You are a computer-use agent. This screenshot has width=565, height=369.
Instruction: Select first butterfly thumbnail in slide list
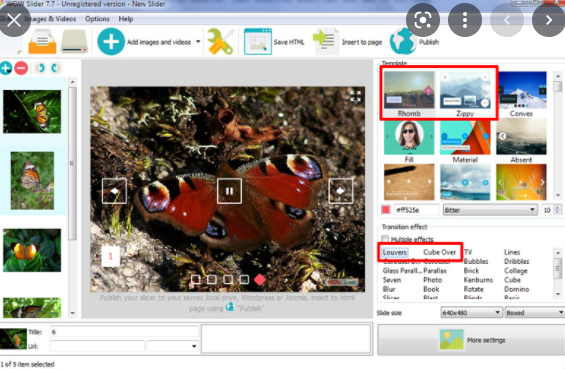point(32,112)
